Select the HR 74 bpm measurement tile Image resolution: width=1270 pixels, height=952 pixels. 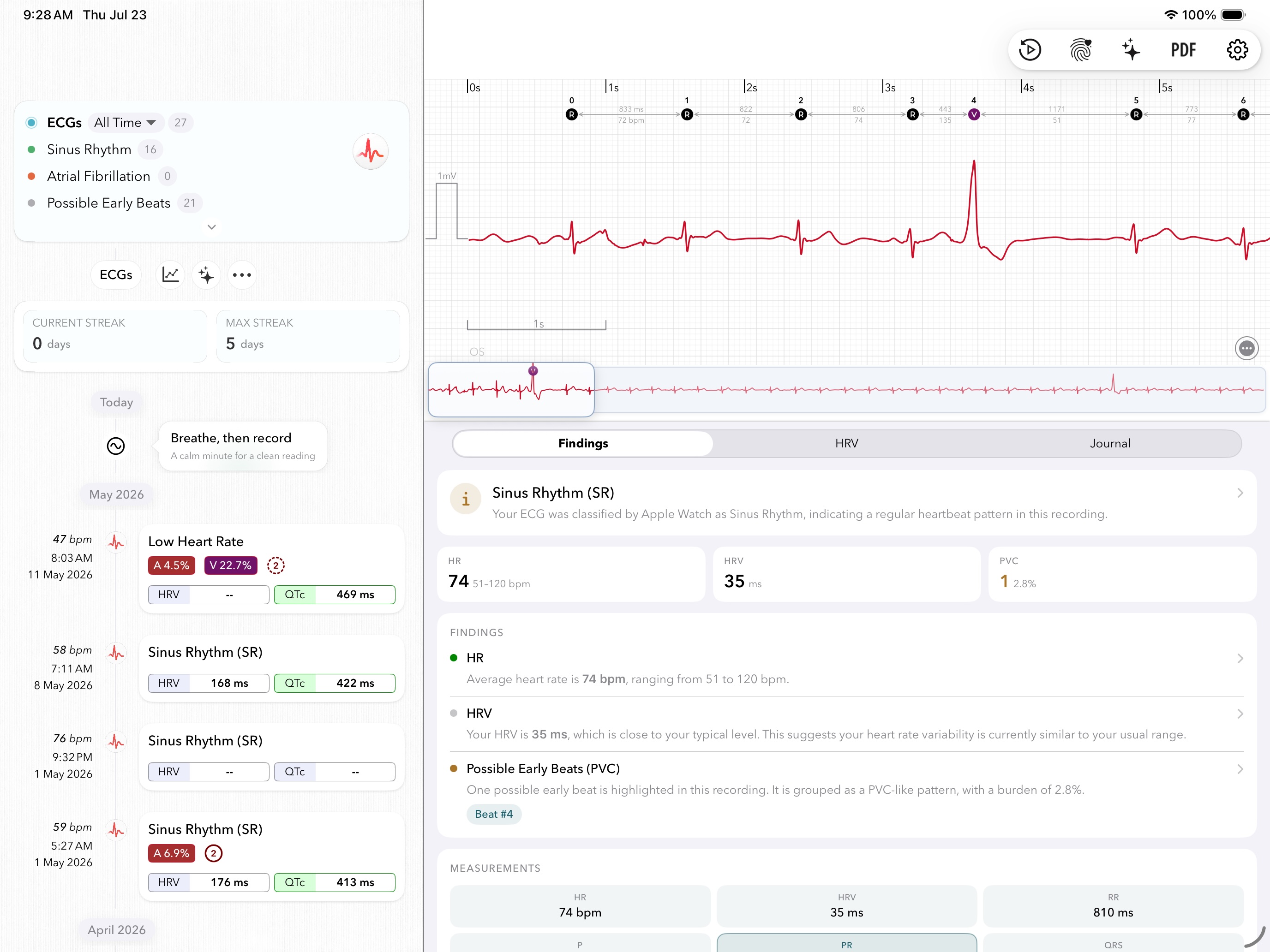(580, 906)
